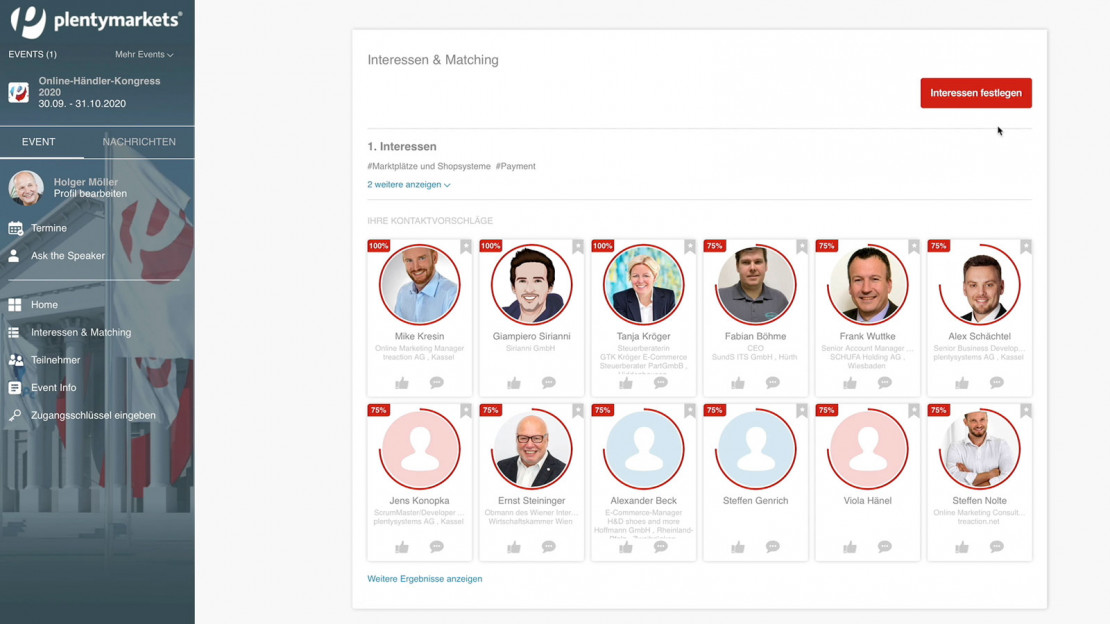Click the Online-Händler-Kongress event logo icon

[18, 92]
